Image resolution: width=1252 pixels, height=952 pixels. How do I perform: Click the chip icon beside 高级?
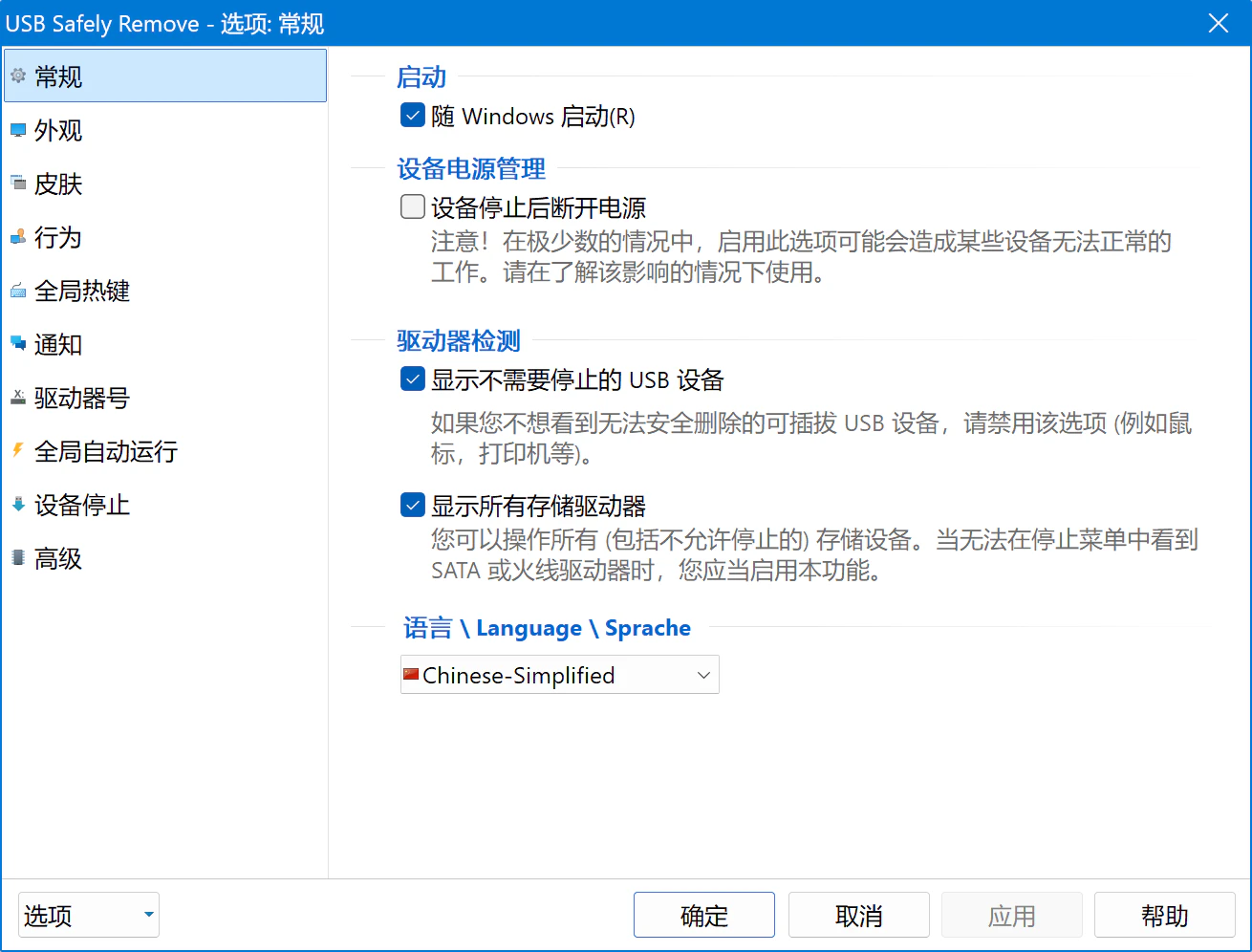click(x=18, y=557)
